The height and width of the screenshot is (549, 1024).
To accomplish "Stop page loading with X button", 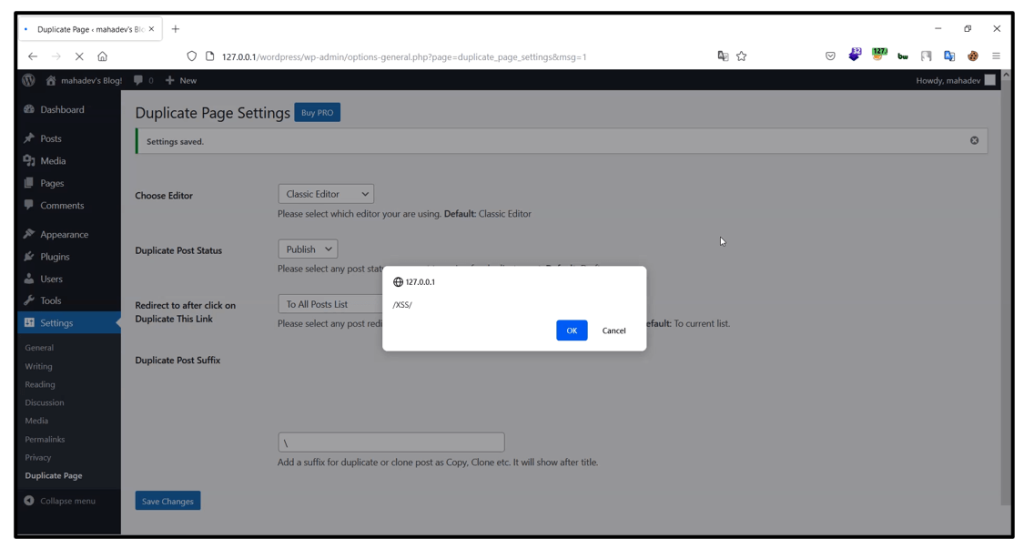I will [79, 57].
